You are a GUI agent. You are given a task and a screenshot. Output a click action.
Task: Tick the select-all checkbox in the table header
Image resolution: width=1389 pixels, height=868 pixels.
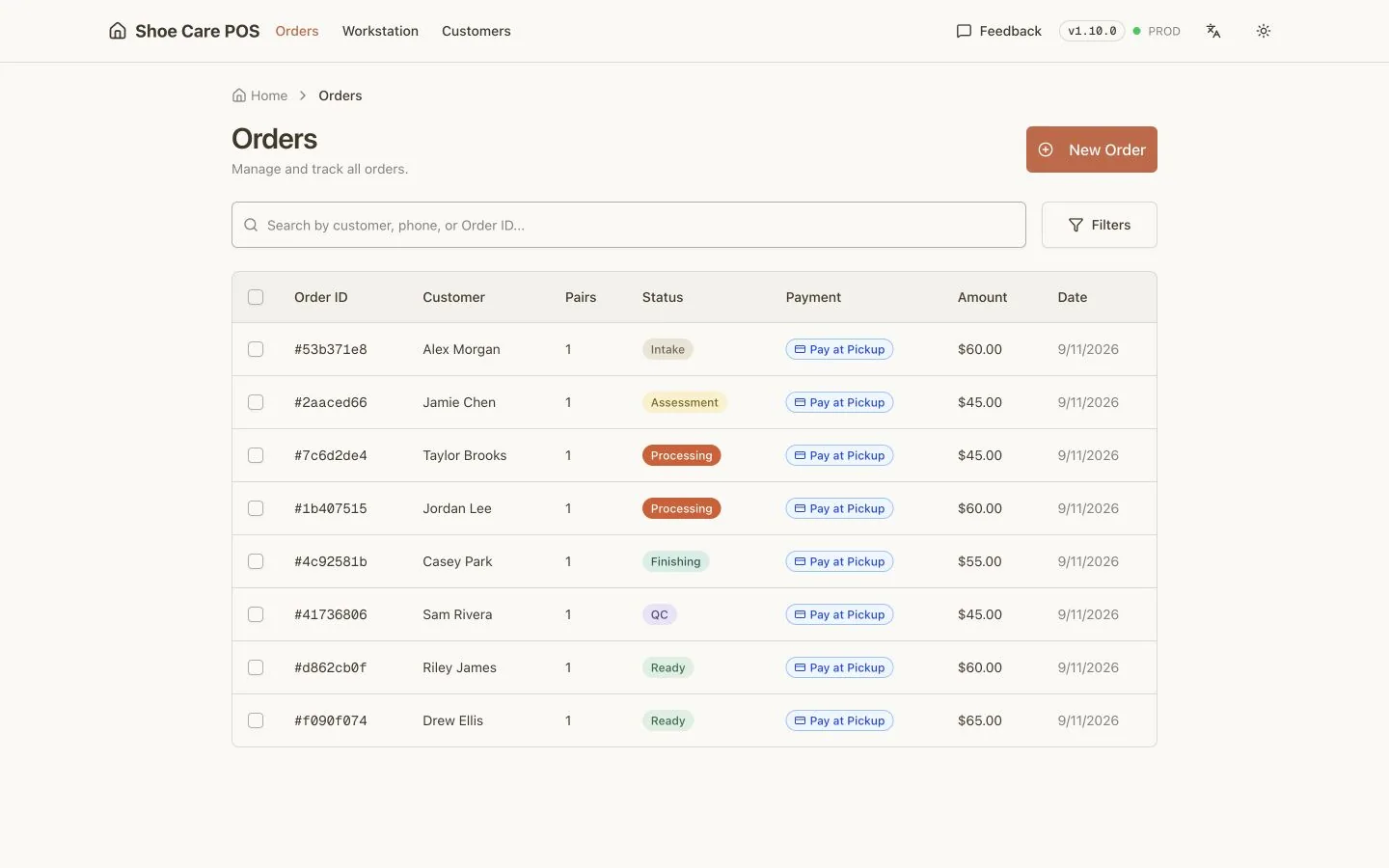256,297
